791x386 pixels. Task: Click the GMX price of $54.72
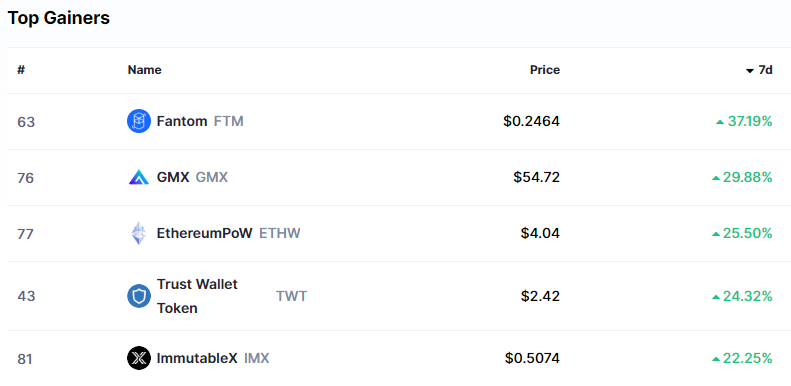pos(537,177)
